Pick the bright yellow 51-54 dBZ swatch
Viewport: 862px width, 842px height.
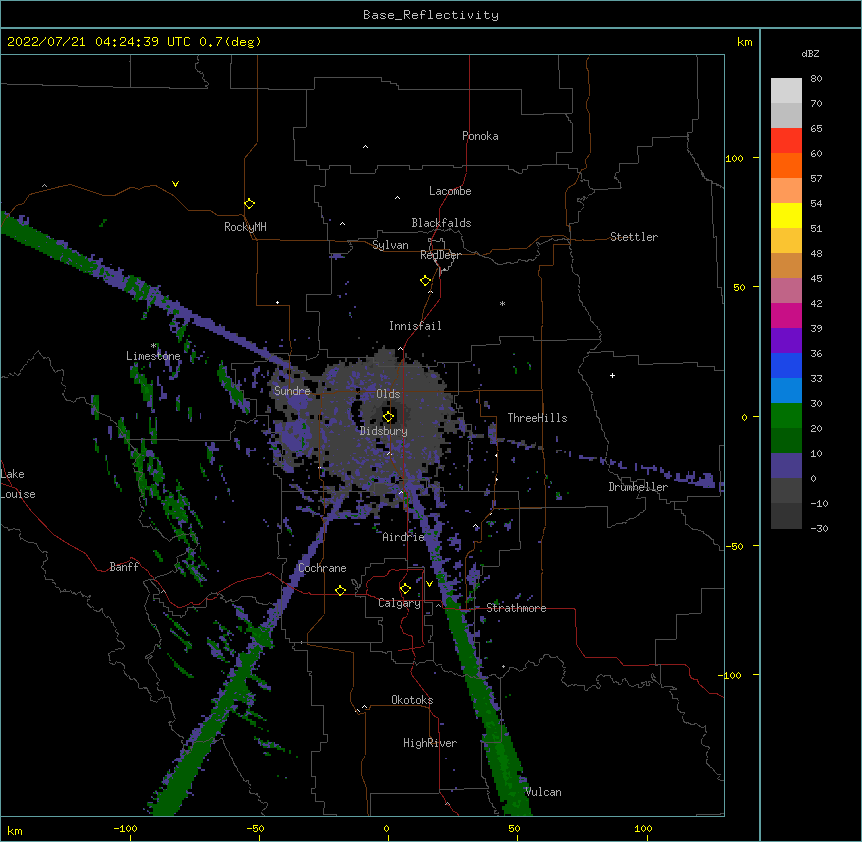click(786, 216)
